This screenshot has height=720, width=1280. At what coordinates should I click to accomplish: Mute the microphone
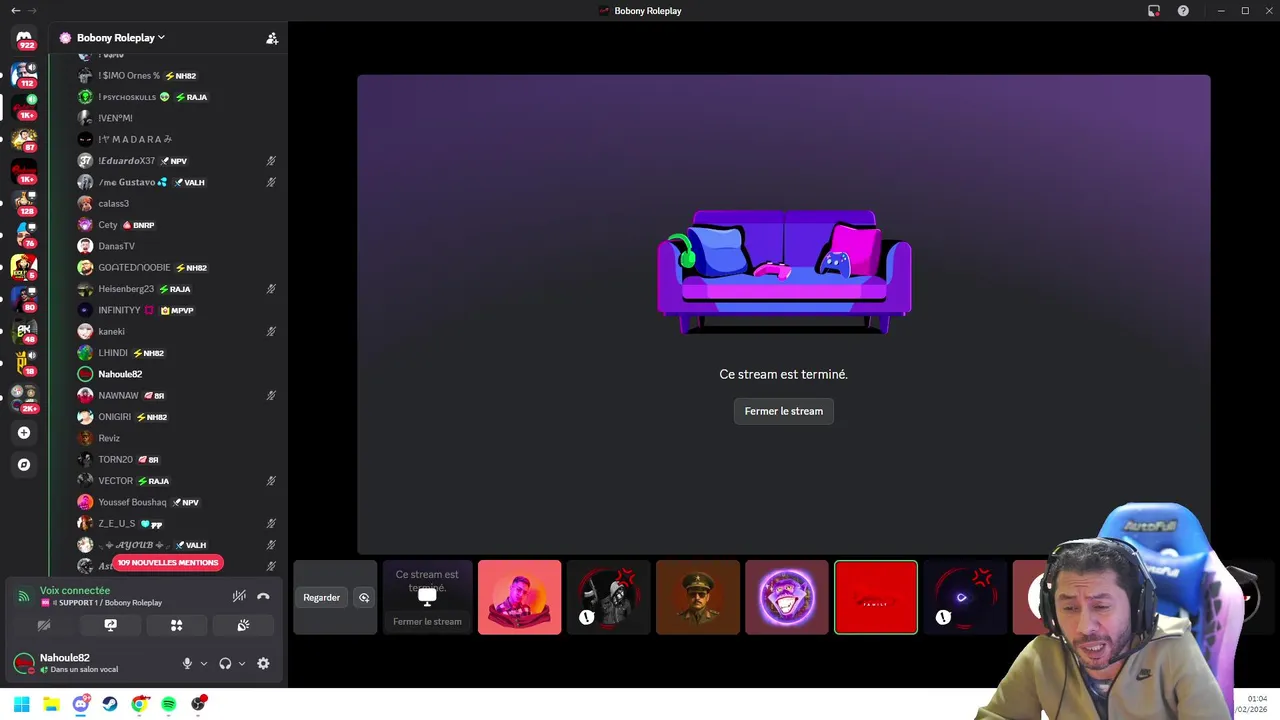point(187,663)
